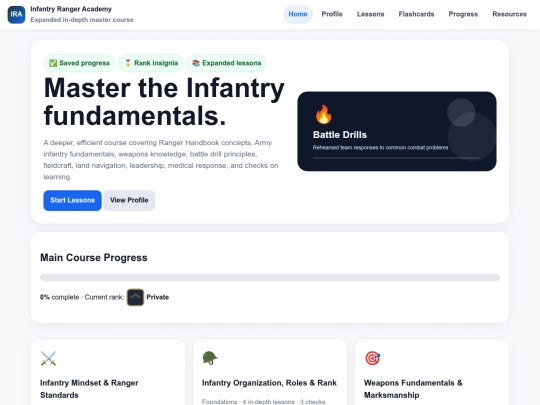Viewport: 540px width, 405px height.
Task: Click 'Master the Infantry fundamentals.' headline
Action: click(164, 102)
